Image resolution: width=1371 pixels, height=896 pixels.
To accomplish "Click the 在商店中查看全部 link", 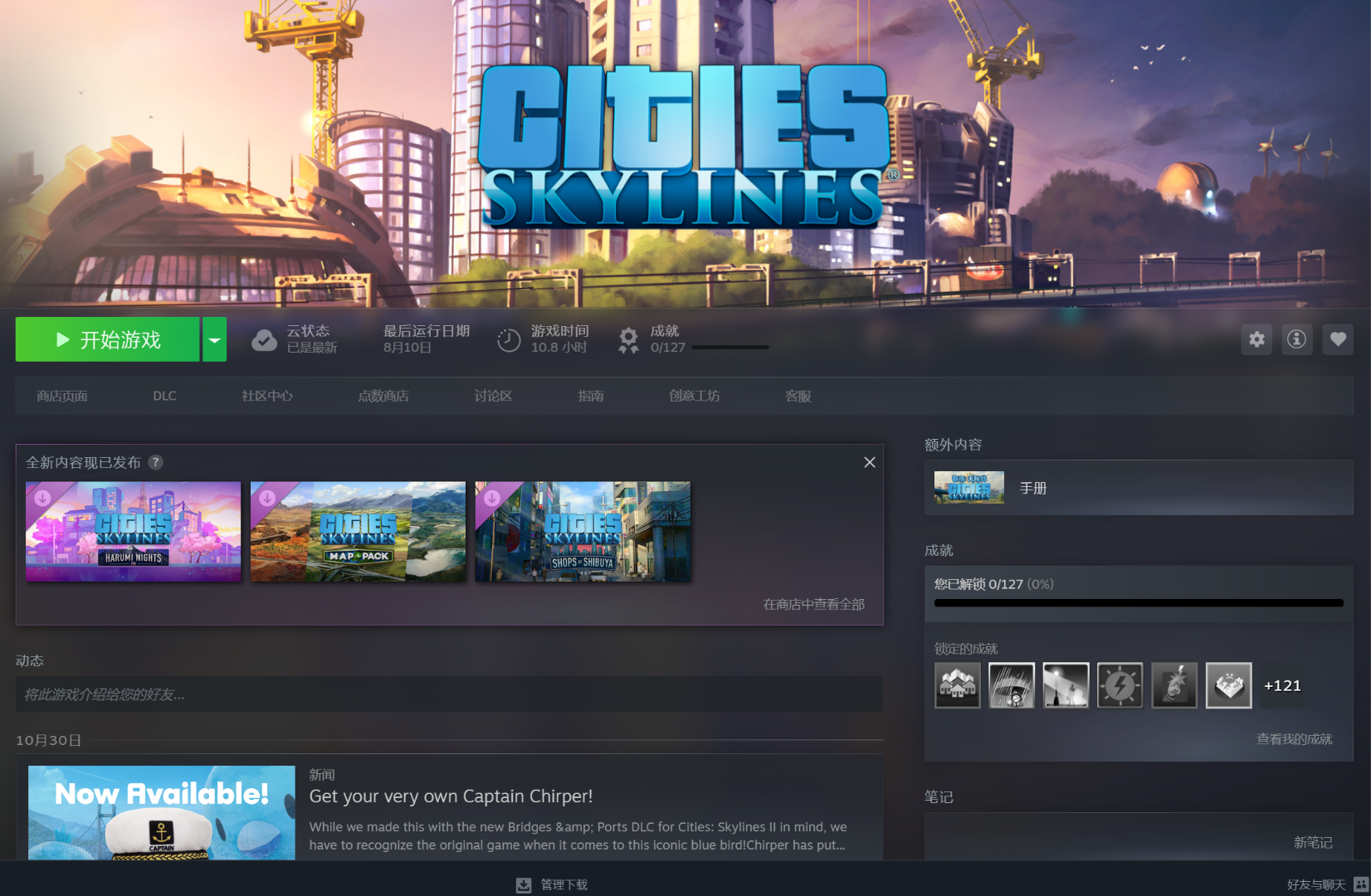I will 813,605.
